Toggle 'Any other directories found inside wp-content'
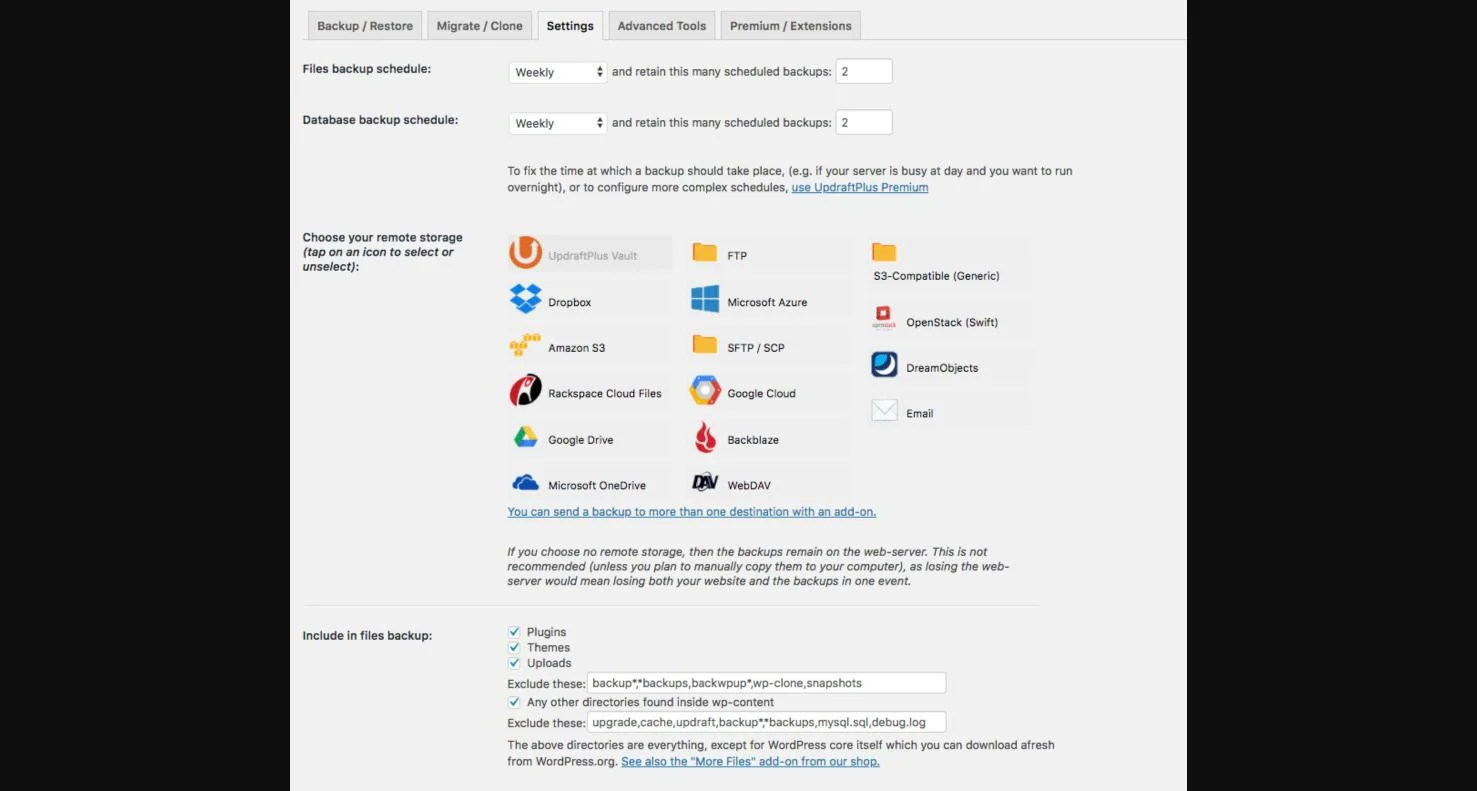Viewport: 1477px width, 791px height. pos(514,702)
